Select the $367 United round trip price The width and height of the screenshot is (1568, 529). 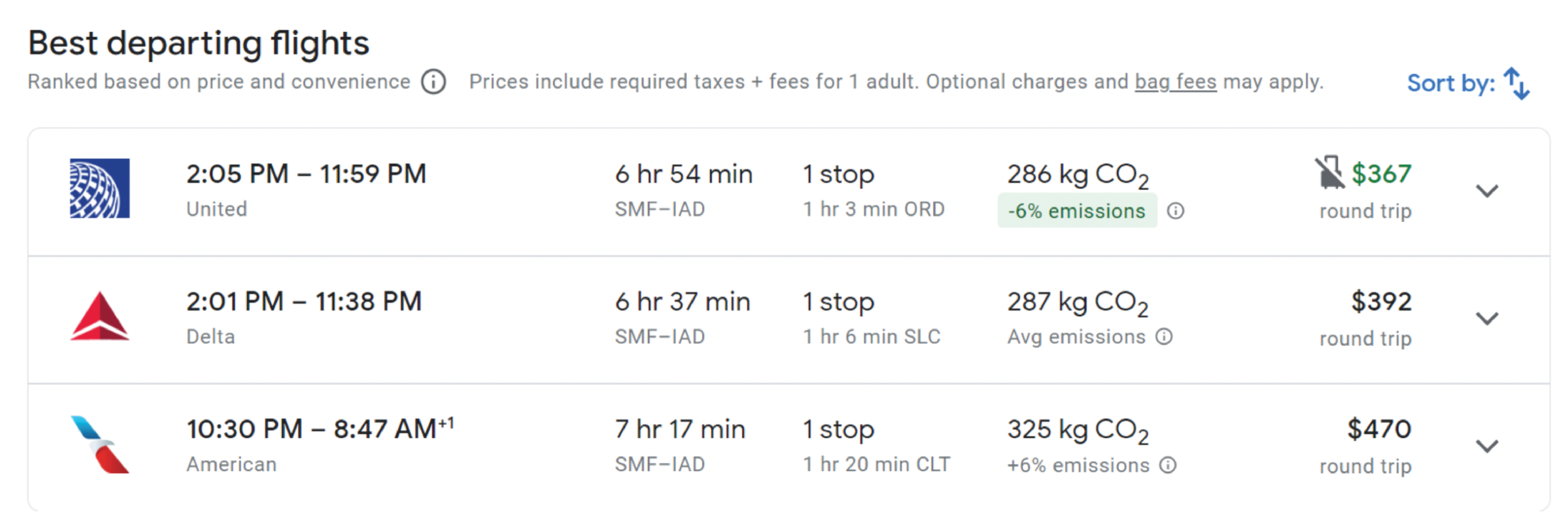click(x=1380, y=174)
